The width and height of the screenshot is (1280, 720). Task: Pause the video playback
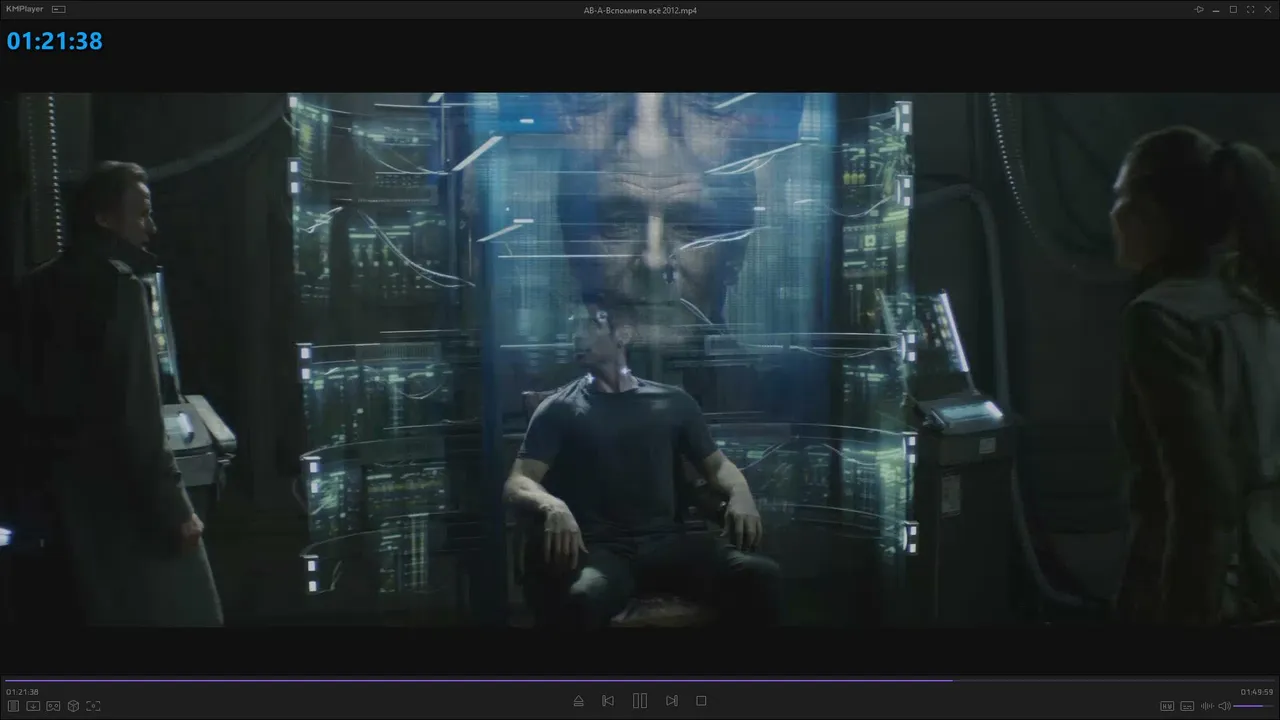point(640,701)
